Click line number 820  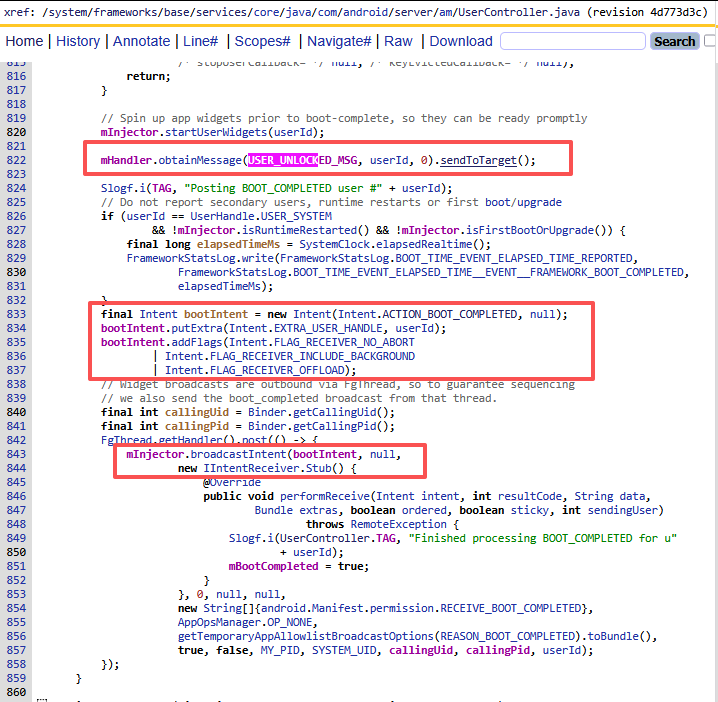(x=16, y=132)
